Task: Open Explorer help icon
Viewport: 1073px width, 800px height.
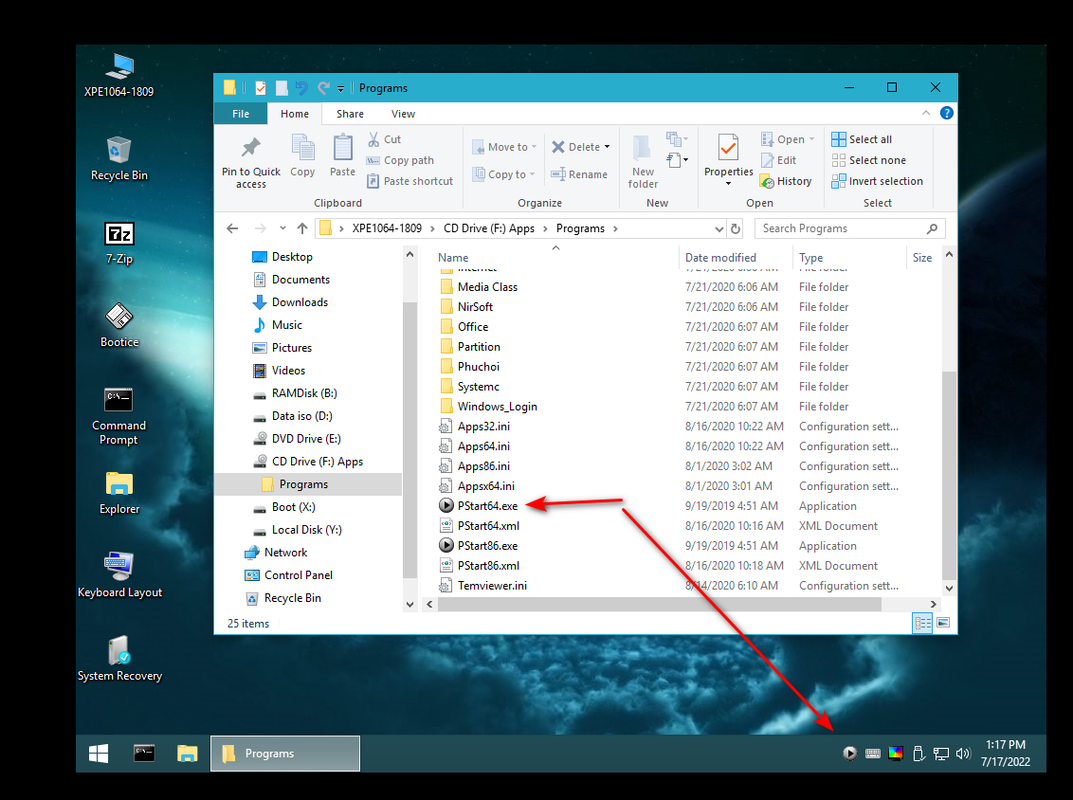Action: [x=946, y=113]
